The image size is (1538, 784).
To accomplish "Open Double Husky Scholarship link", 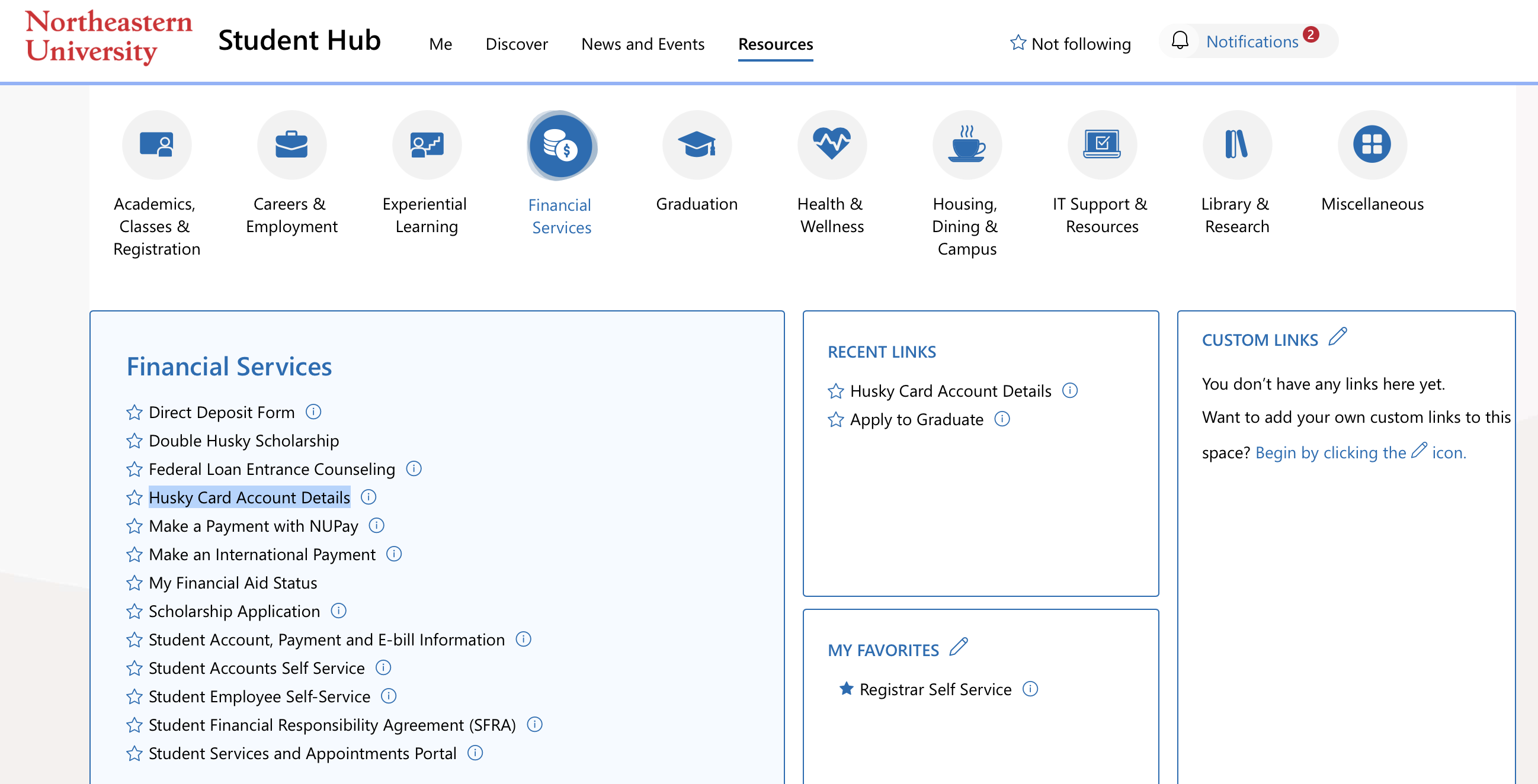I will (243, 441).
